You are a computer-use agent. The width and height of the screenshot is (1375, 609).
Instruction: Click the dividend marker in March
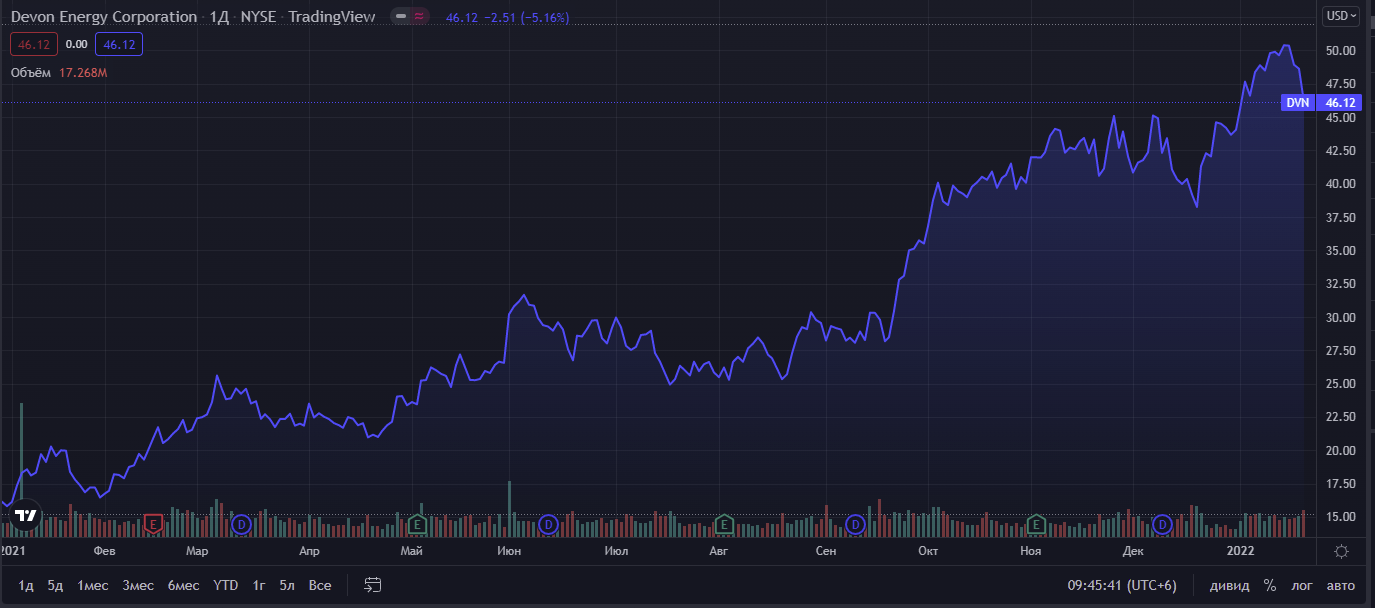(x=240, y=523)
